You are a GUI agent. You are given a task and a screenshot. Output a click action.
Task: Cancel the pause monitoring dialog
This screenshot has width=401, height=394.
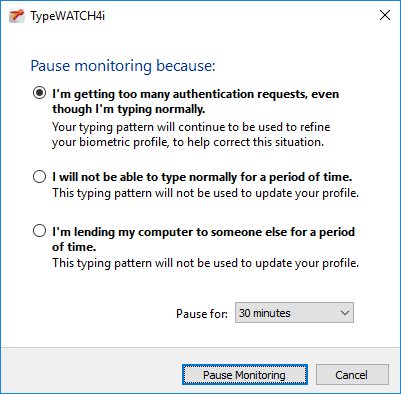tap(352, 375)
